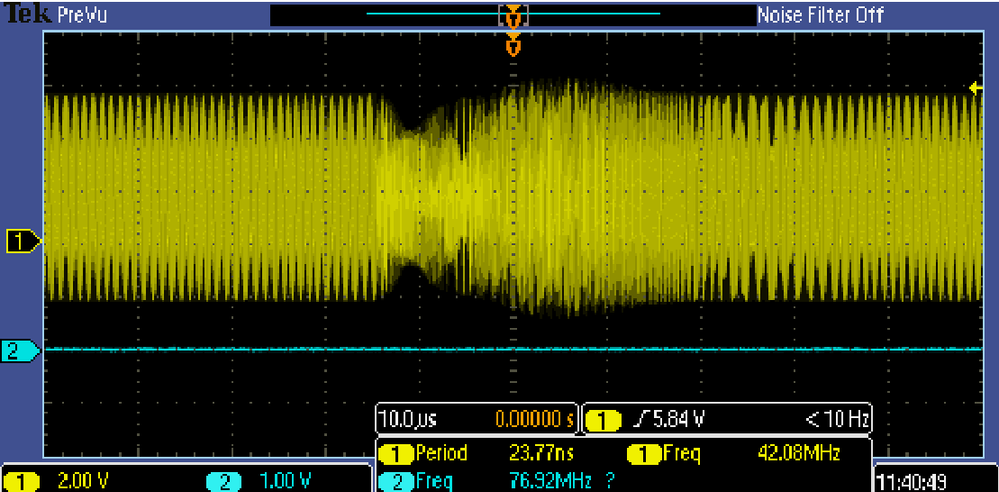Click the channel 1 trigger source badge
The image size is (999, 492).
coord(603,419)
